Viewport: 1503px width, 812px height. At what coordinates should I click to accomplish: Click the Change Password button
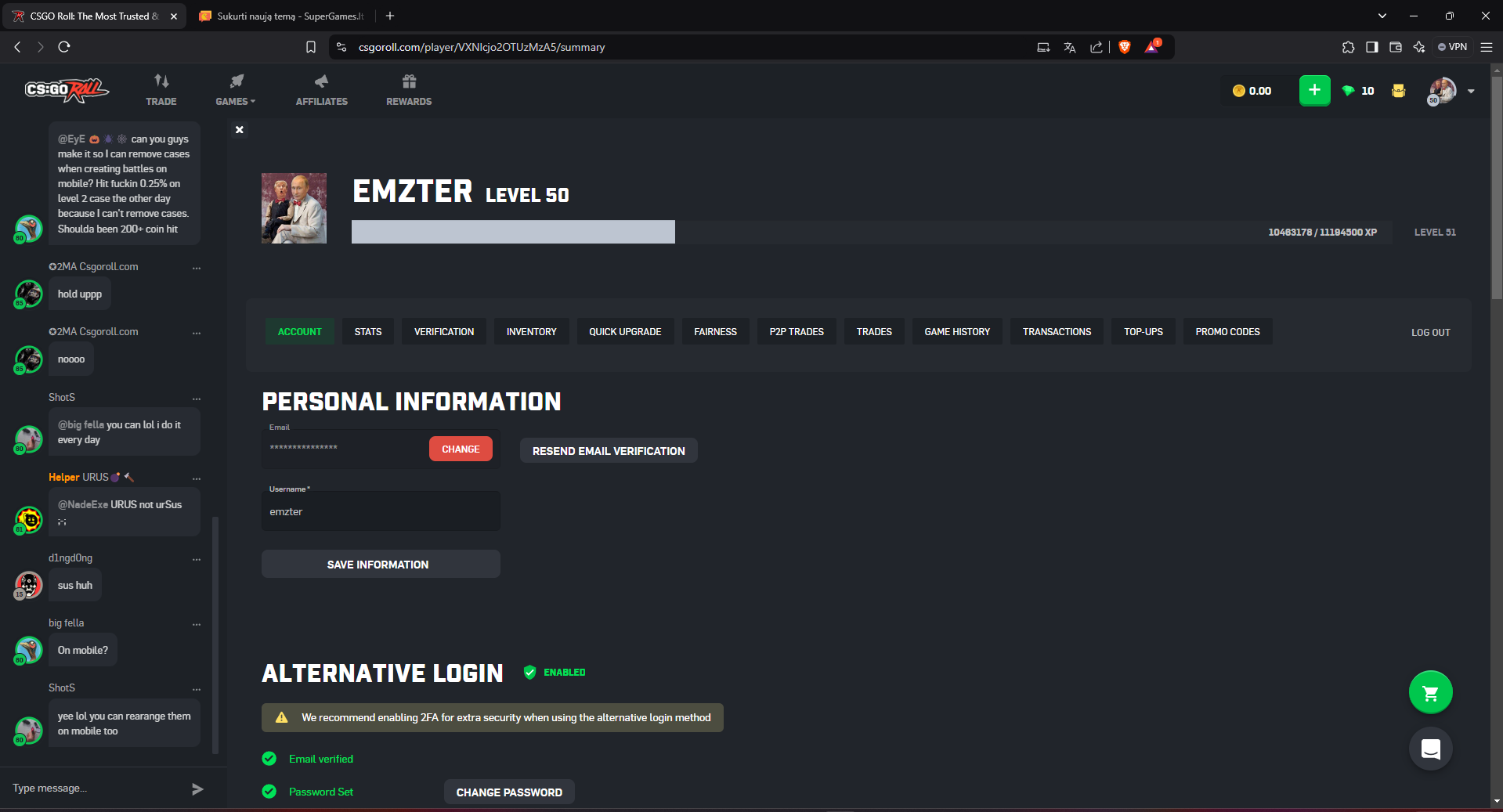point(509,792)
